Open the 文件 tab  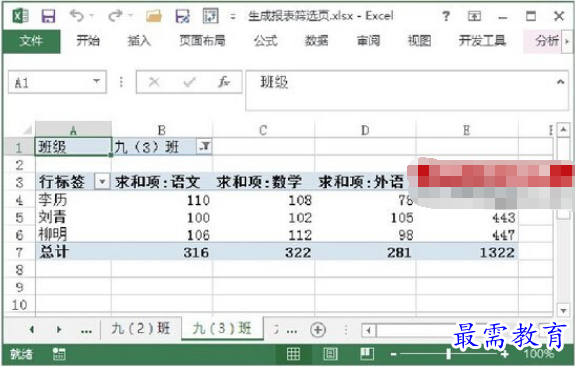click(x=31, y=41)
